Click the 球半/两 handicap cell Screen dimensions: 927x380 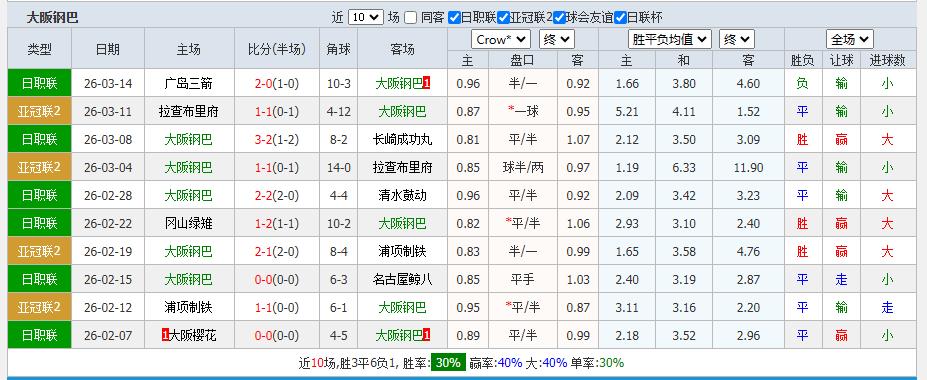point(523,168)
